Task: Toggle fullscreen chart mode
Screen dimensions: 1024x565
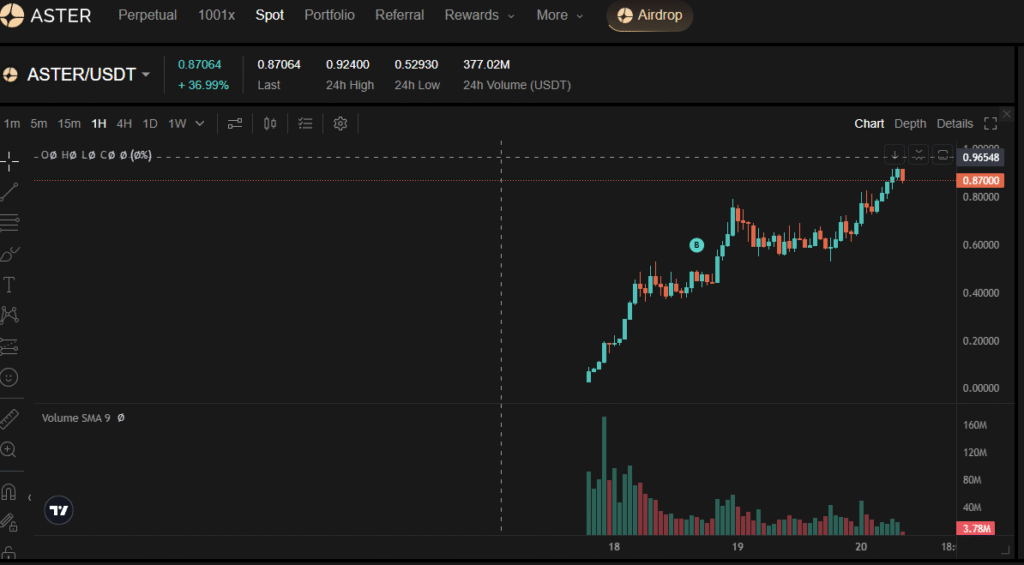Action: pos(990,123)
